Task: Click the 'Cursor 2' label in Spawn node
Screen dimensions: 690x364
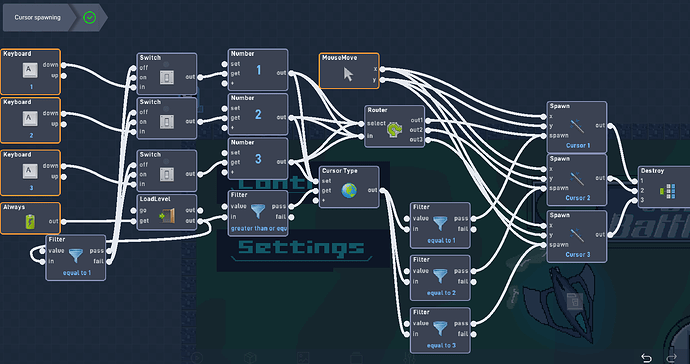Action: tap(578, 198)
